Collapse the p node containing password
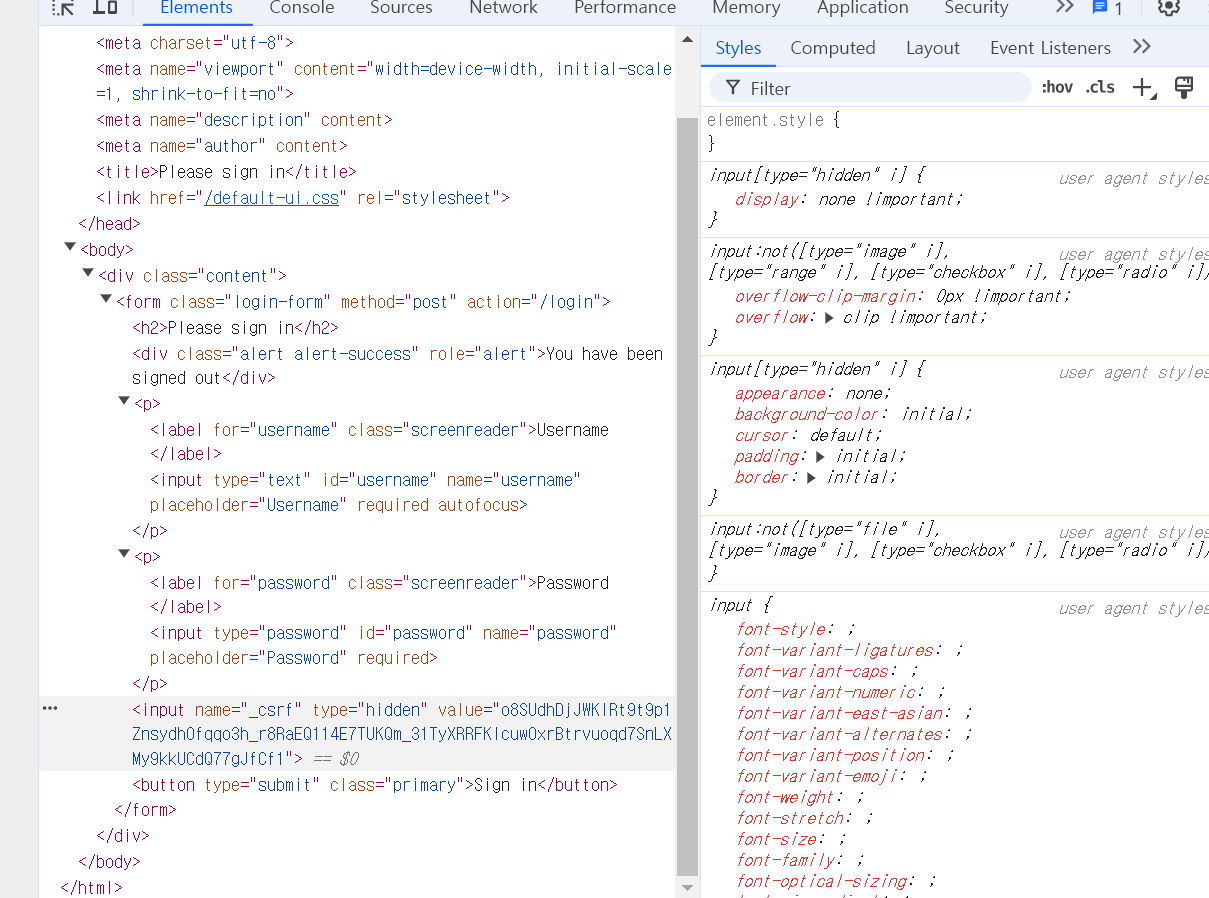1209x898 pixels. coord(124,554)
